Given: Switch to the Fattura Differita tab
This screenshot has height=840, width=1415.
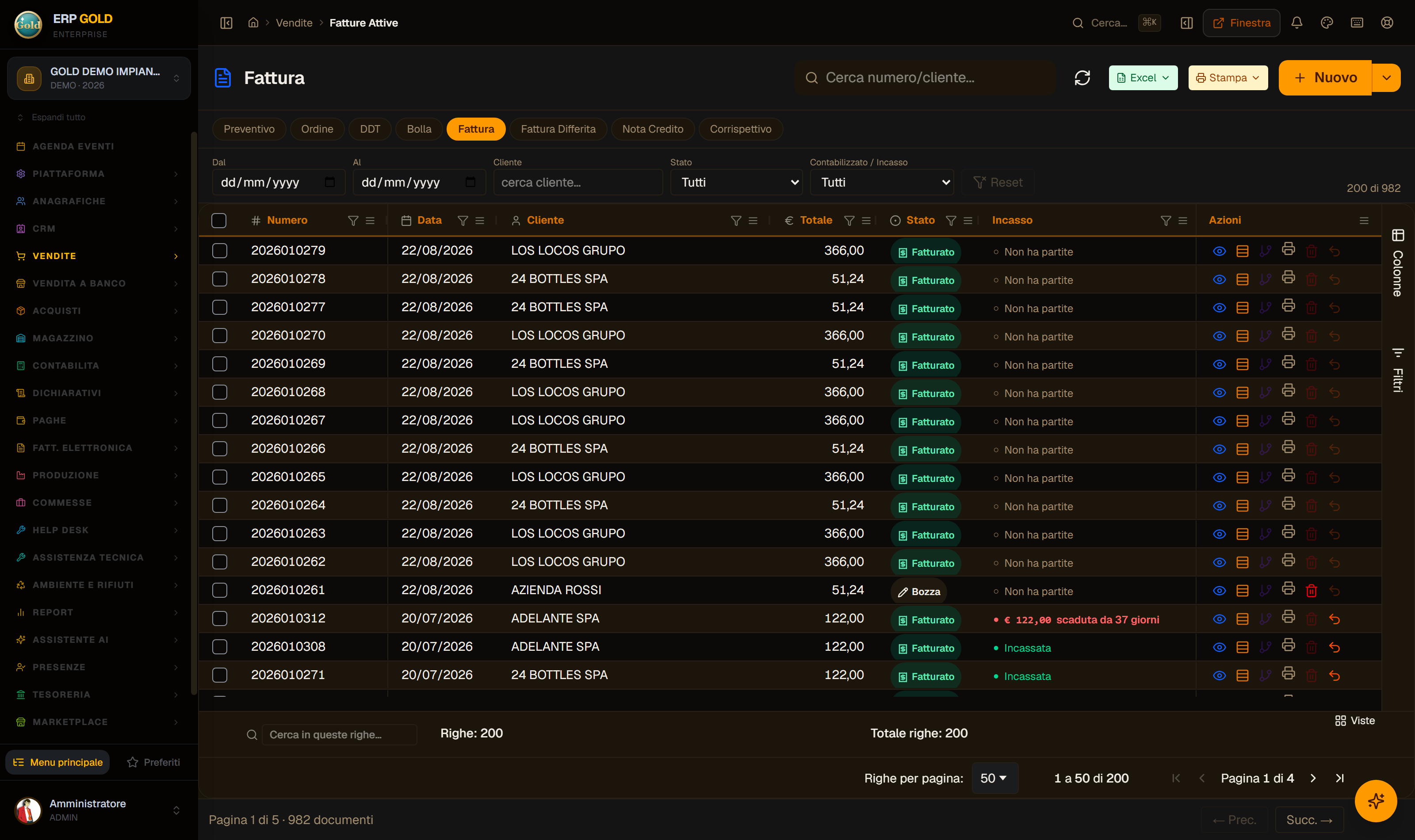Looking at the screenshot, I should 558,129.
